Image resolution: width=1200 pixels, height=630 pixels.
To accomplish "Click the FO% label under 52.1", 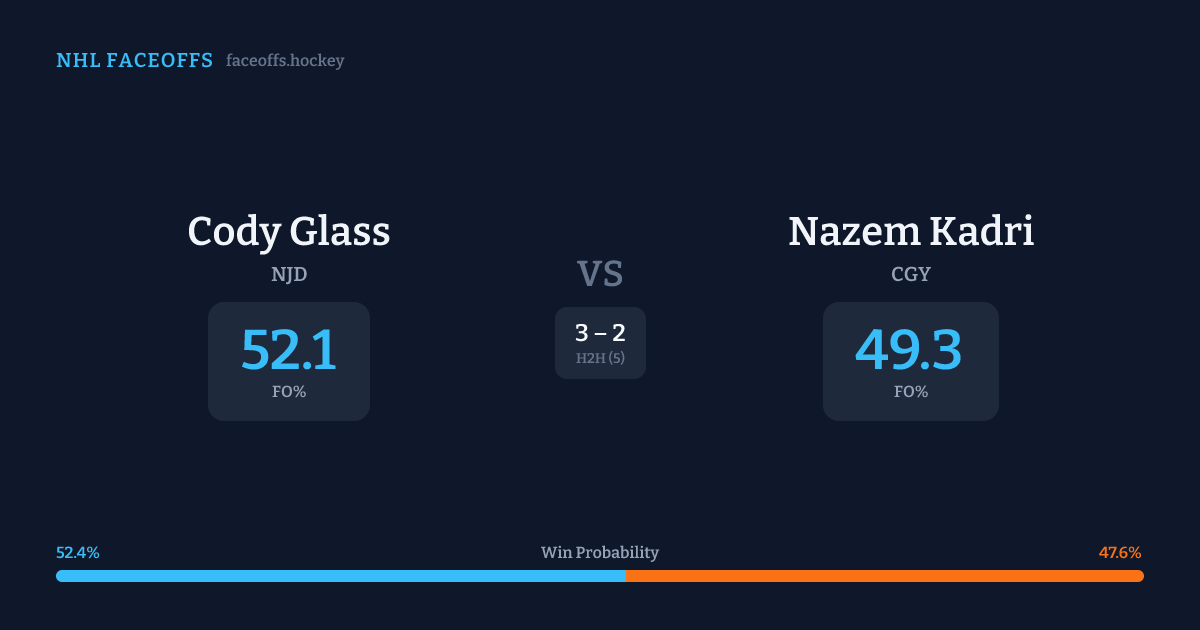I will click(289, 392).
